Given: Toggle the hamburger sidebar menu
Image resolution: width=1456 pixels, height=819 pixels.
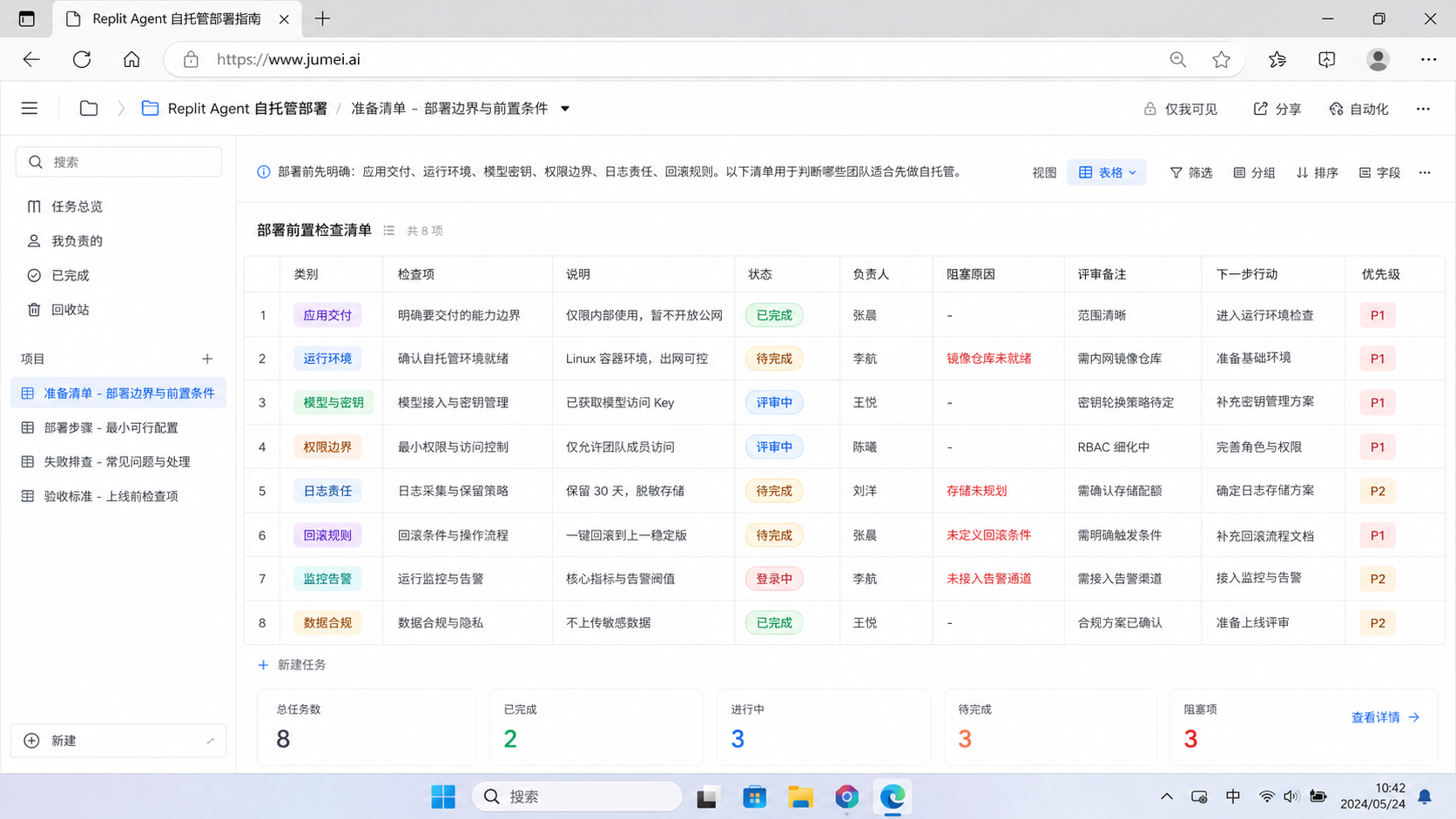Looking at the screenshot, I should [x=30, y=109].
